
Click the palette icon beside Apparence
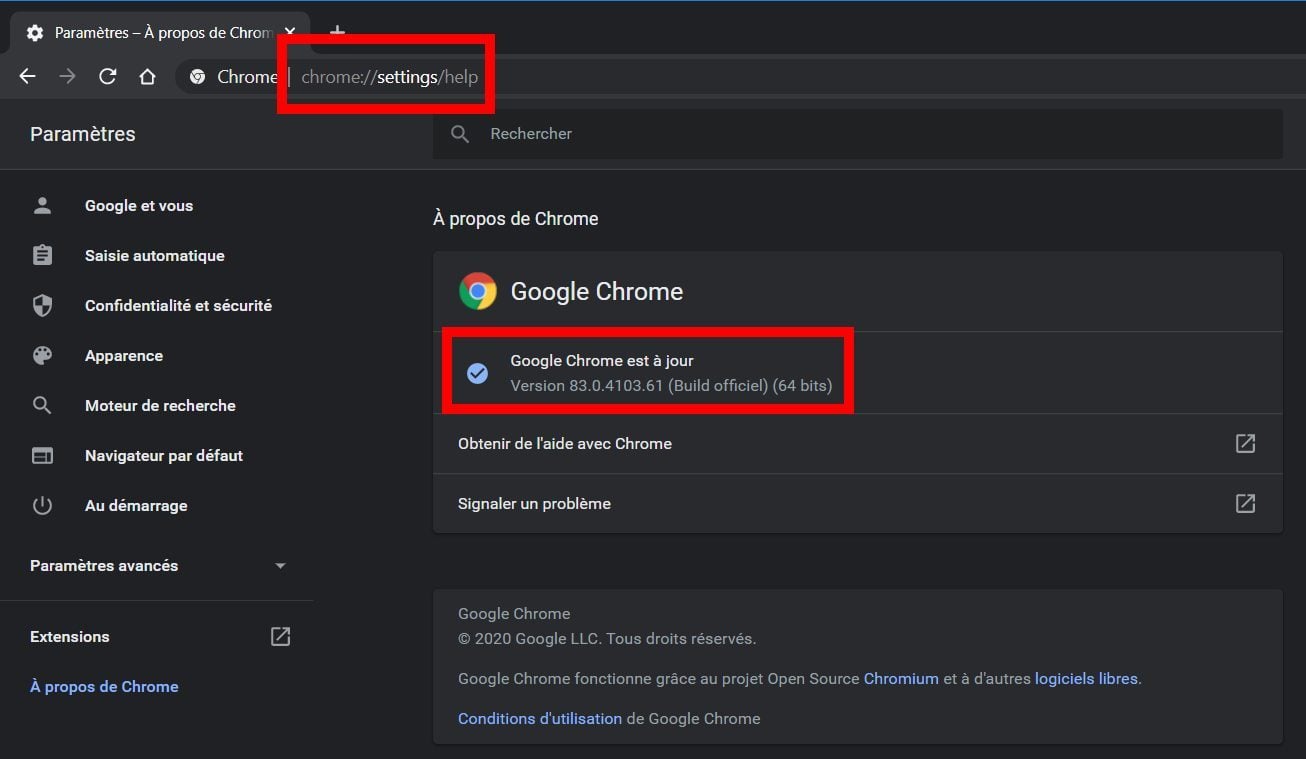[x=42, y=356]
